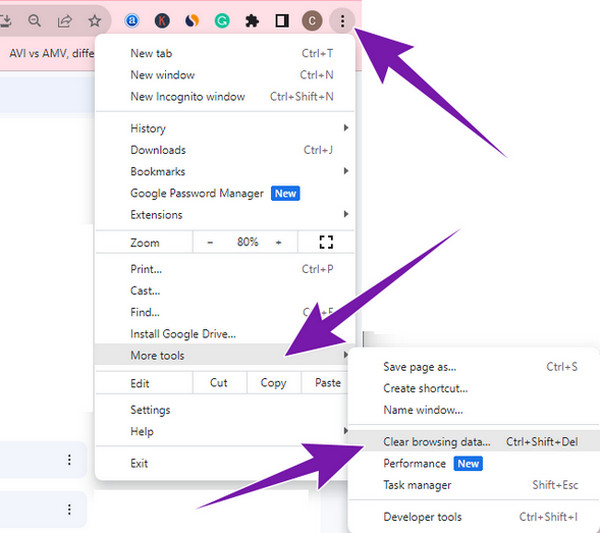Click Install Google Drive...
The image size is (600, 533).
tap(225, 334)
